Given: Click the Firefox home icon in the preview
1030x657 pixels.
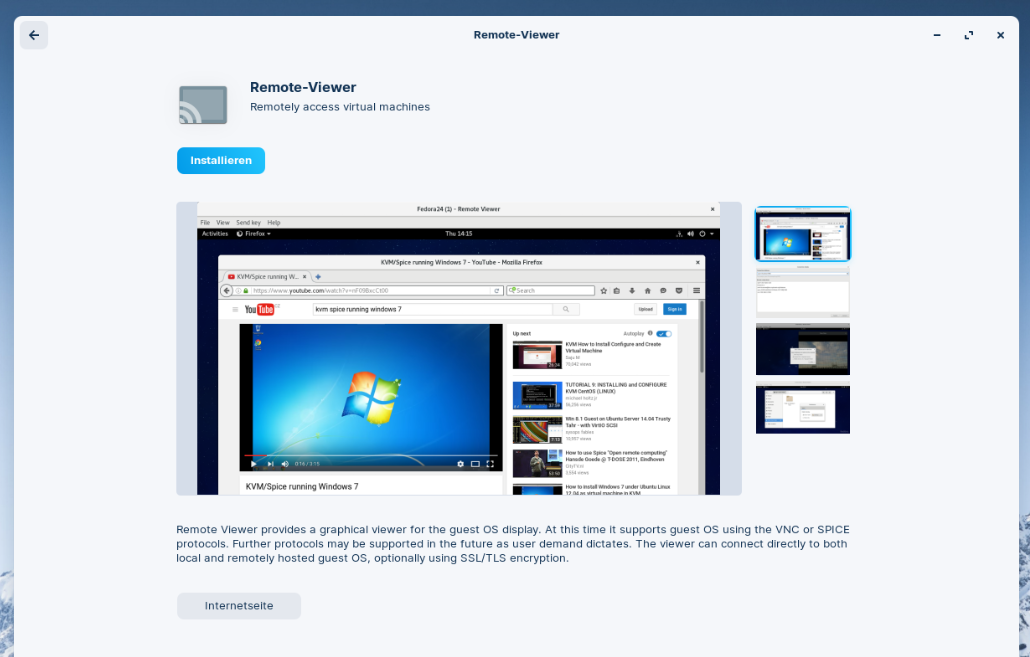Looking at the screenshot, I should click(x=647, y=291).
